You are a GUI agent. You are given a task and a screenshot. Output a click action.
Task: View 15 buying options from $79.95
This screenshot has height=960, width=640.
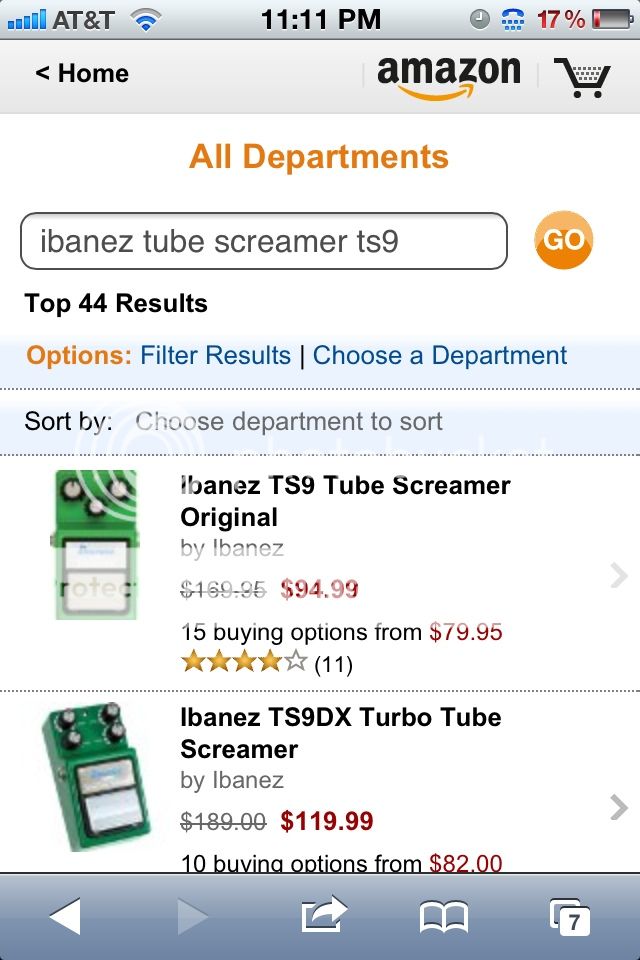coord(341,632)
